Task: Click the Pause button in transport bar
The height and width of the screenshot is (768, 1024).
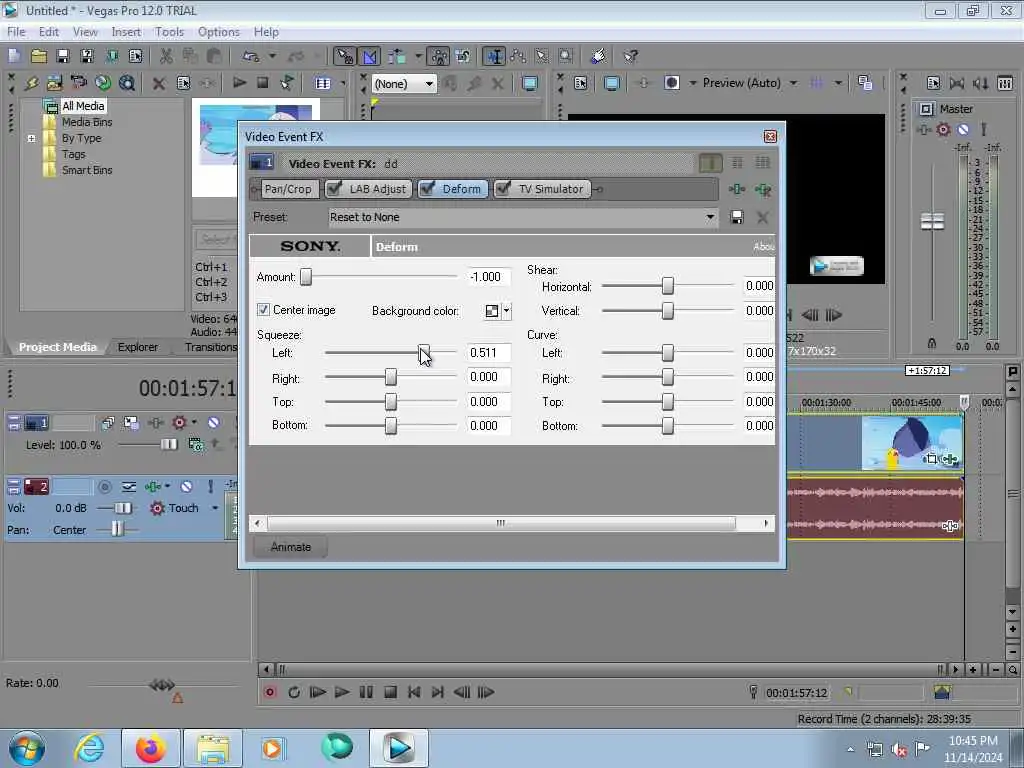Action: pos(366,692)
